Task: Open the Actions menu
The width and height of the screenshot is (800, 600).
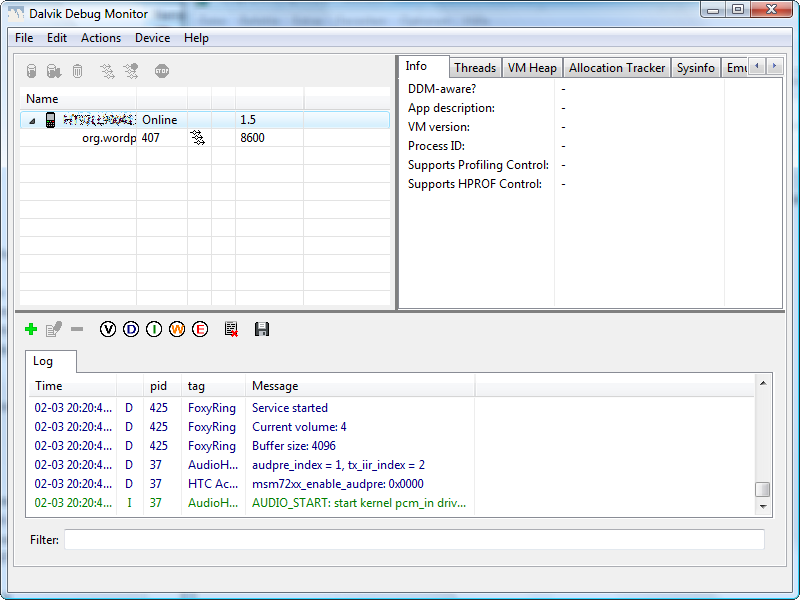Action: click(100, 38)
